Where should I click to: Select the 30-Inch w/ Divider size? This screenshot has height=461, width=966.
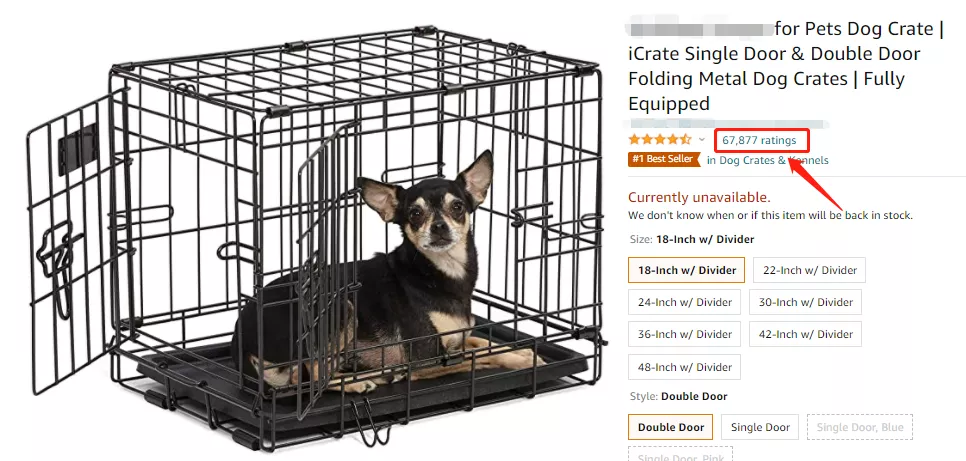[x=805, y=302]
